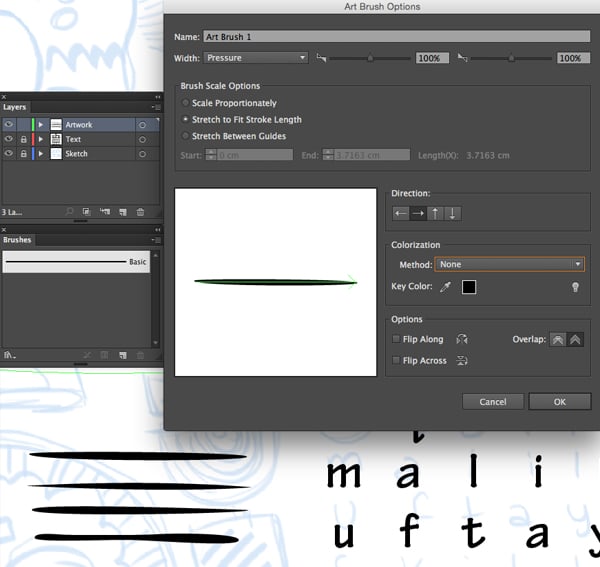Close Brushes panel with X

click(4, 230)
